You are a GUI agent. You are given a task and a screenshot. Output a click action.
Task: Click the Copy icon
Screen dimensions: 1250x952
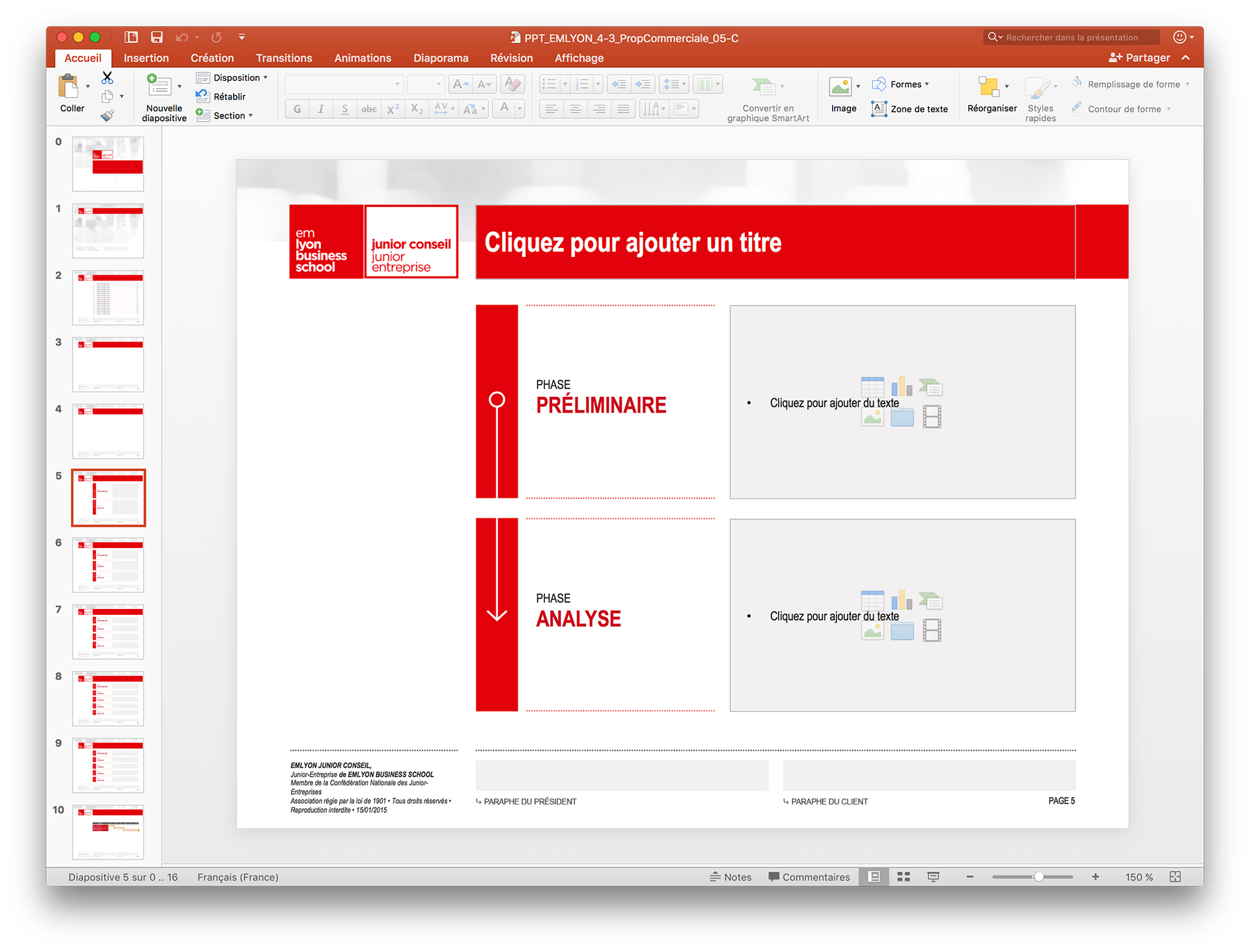[x=107, y=97]
